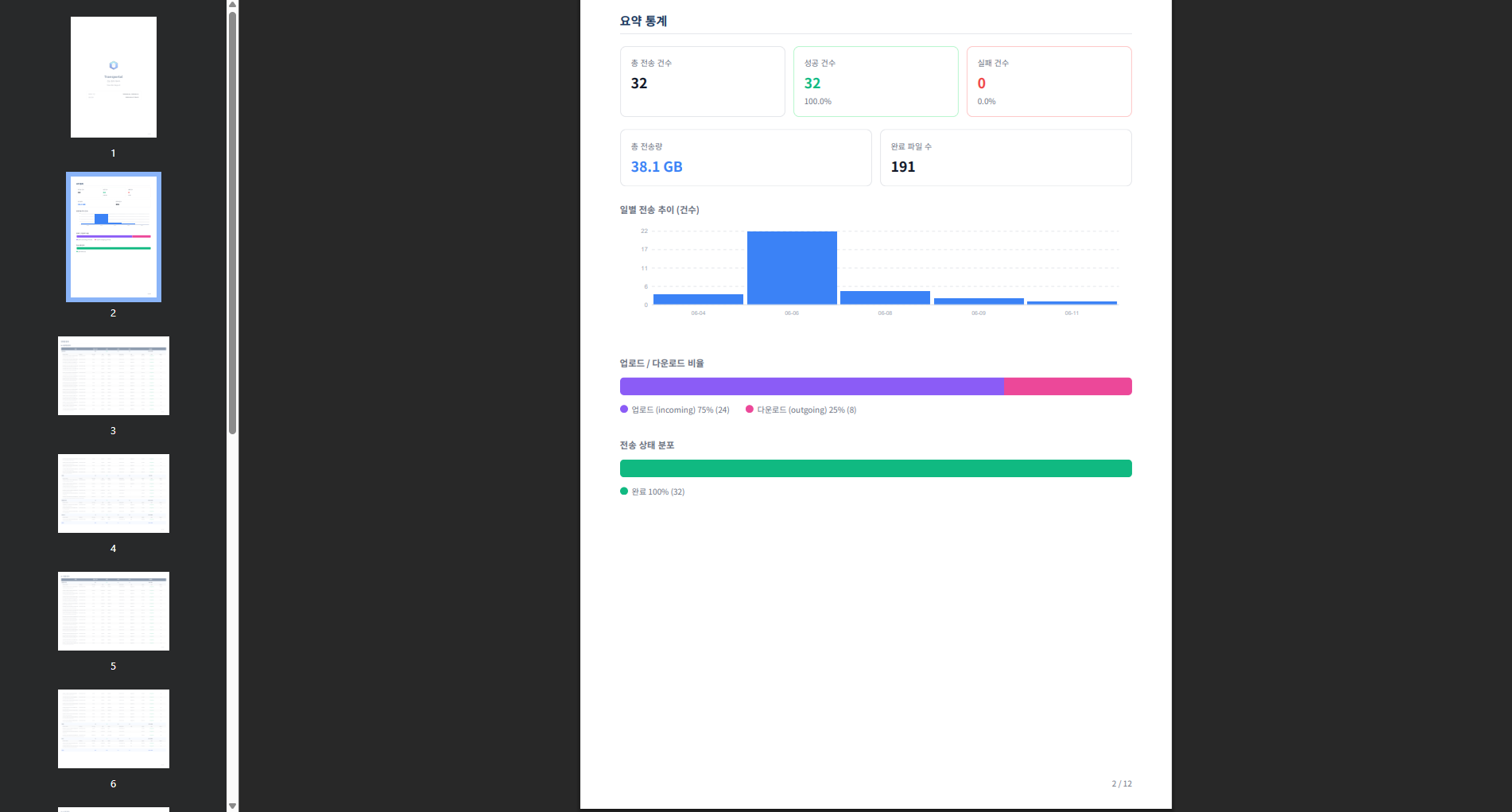This screenshot has height=812, width=1512.
Task: Click the '업로드 / 다운로드 비율' heading
Action: pos(662,363)
